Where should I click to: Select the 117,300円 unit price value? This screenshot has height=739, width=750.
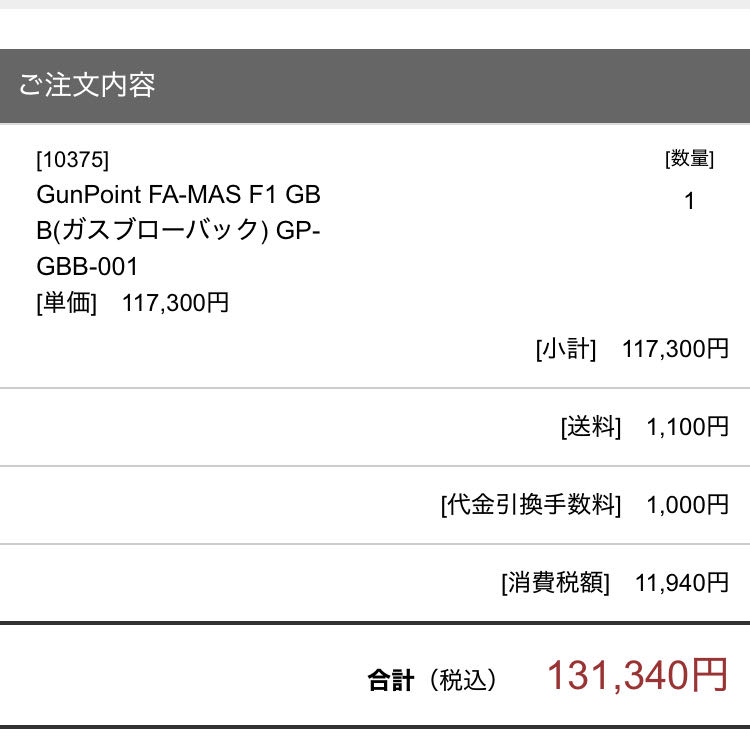[175, 303]
